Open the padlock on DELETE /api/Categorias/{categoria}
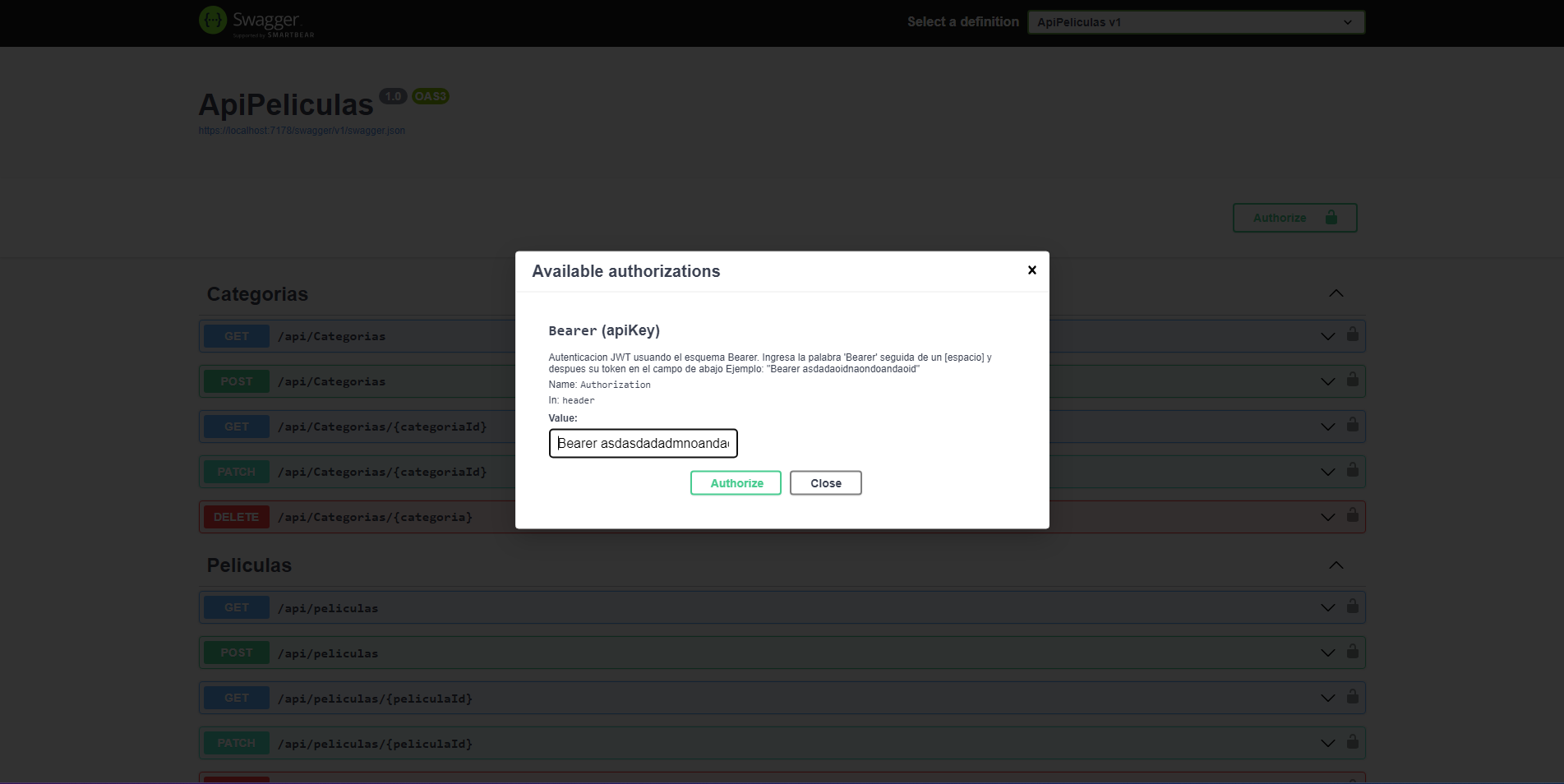Image resolution: width=1564 pixels, height=784 pixels. (x=1352, y=516)
